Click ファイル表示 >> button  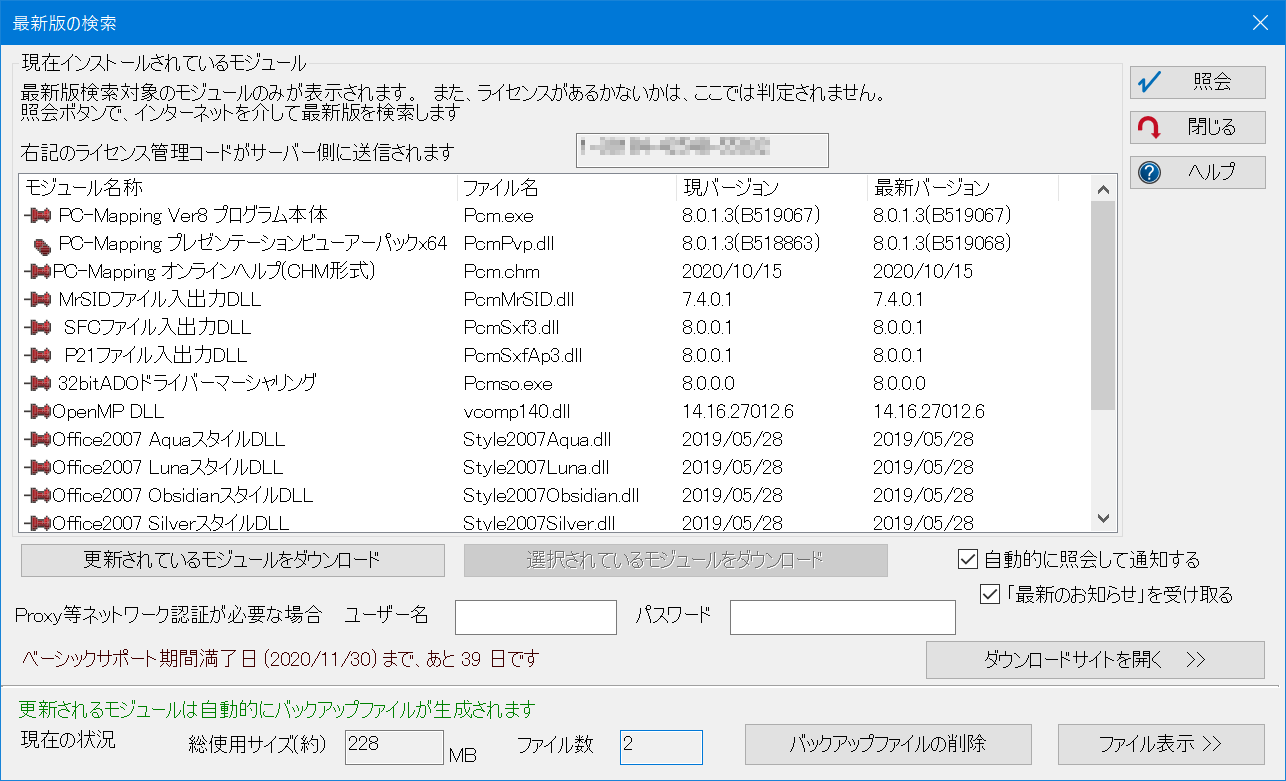(x=1161, y=744)
